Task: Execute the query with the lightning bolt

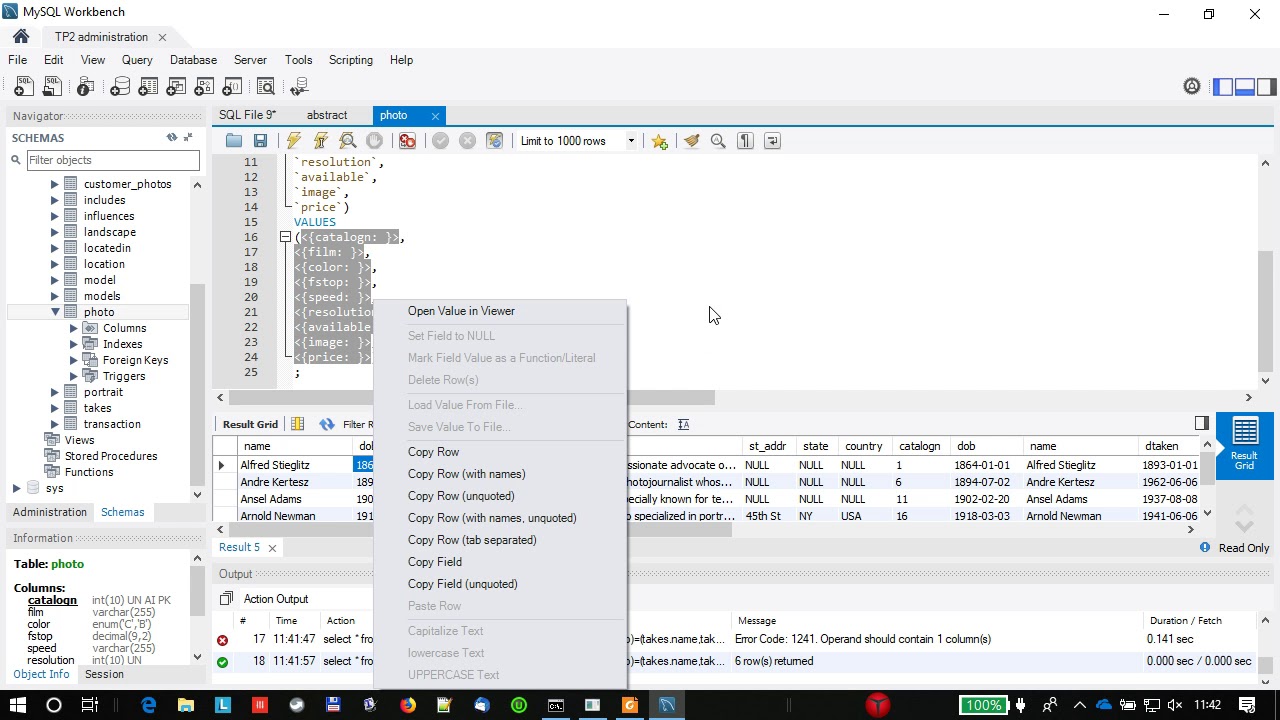Action: tap(294, 141)
